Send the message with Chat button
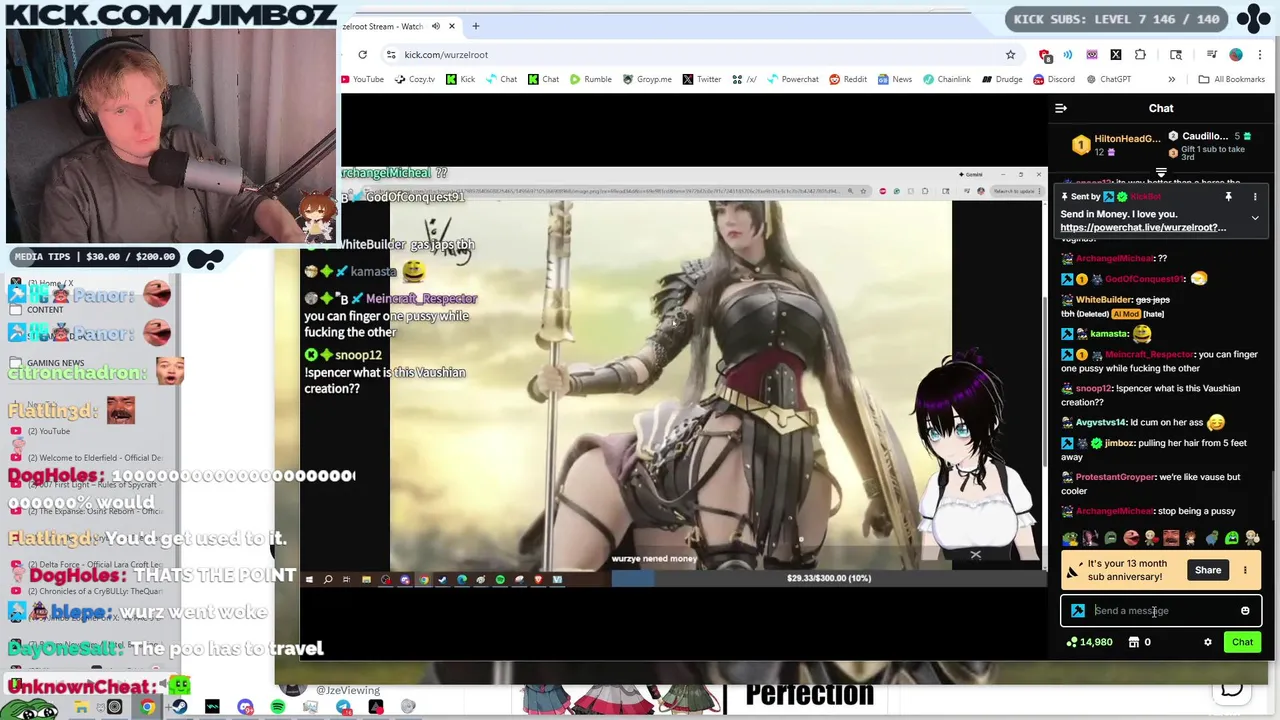Viewport: 1280px width, 720px height. click(1242, 642)
